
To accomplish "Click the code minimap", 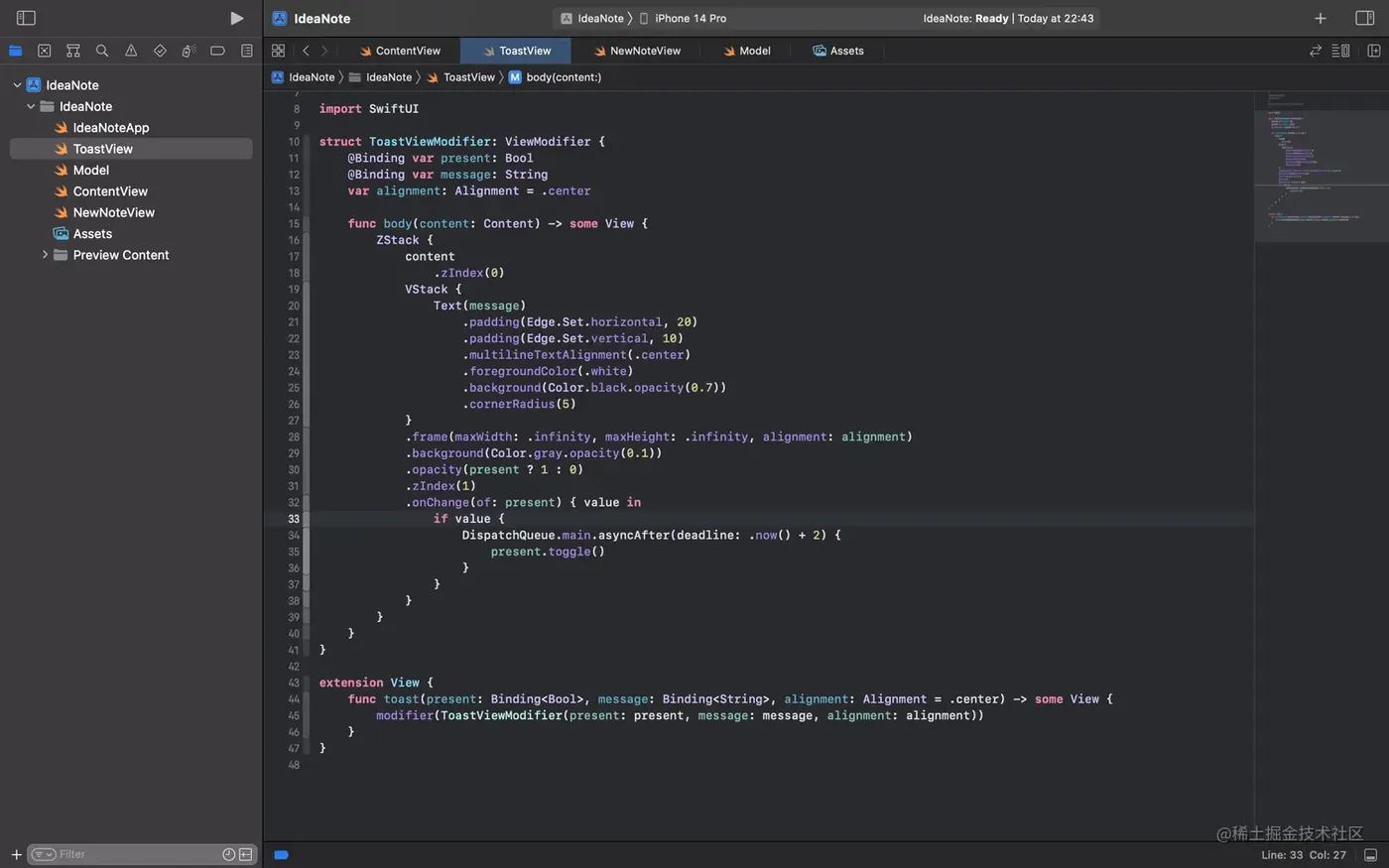I will point(1321,166).
